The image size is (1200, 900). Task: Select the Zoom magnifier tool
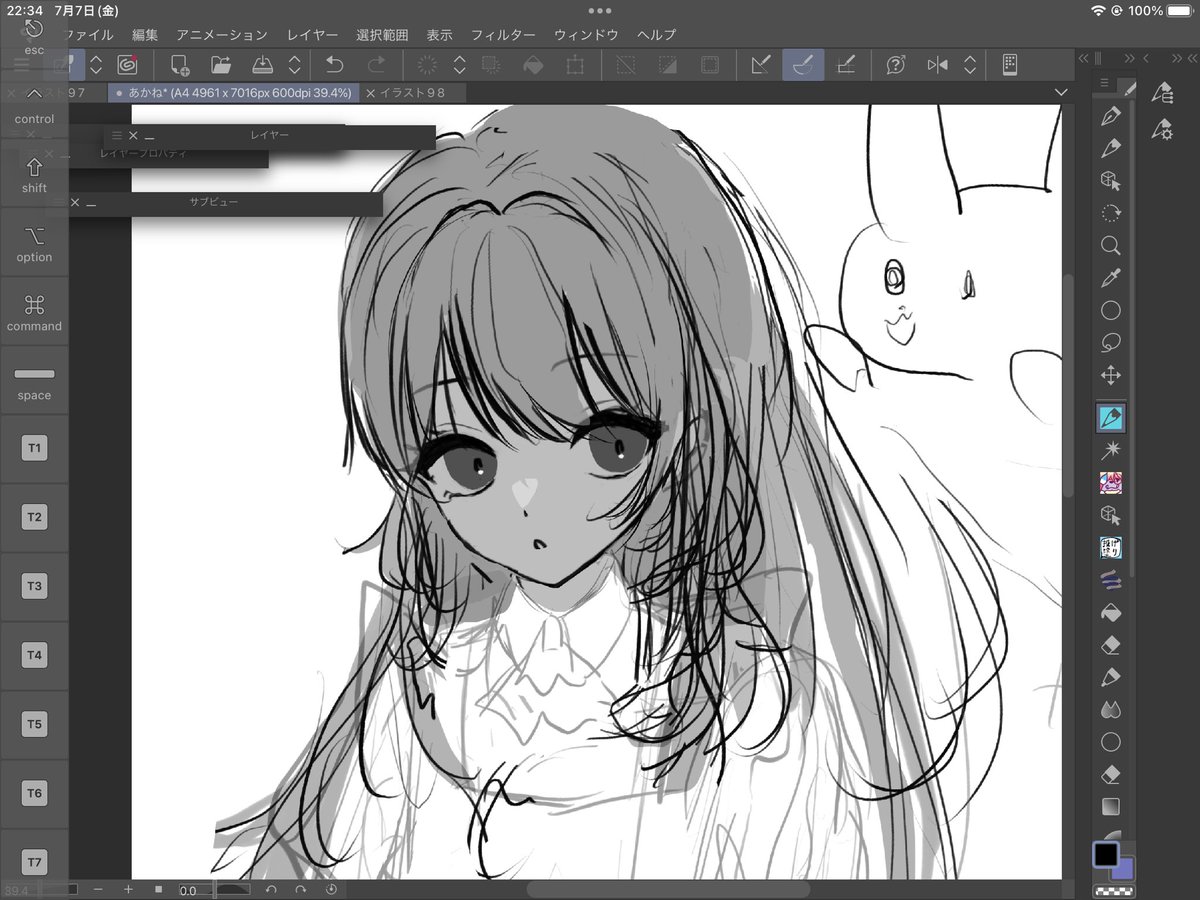click(x=1110, y=246)
